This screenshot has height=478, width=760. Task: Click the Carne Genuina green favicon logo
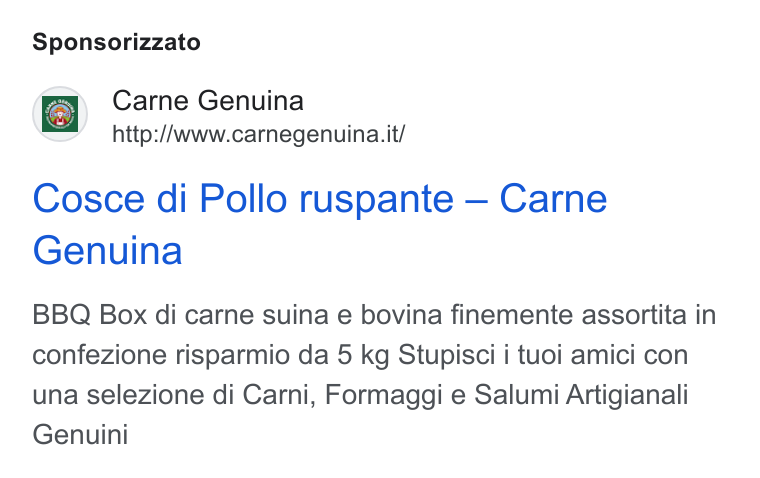click(x=60, y=114)
